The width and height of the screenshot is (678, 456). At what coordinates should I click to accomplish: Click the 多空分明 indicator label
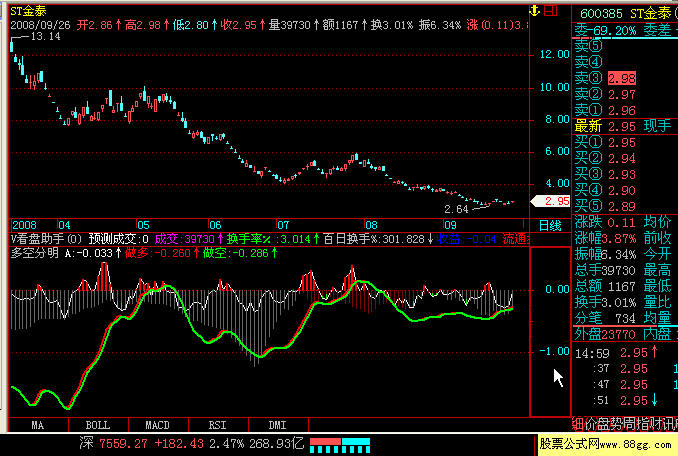pyautogui.click(x=34, y=253)
